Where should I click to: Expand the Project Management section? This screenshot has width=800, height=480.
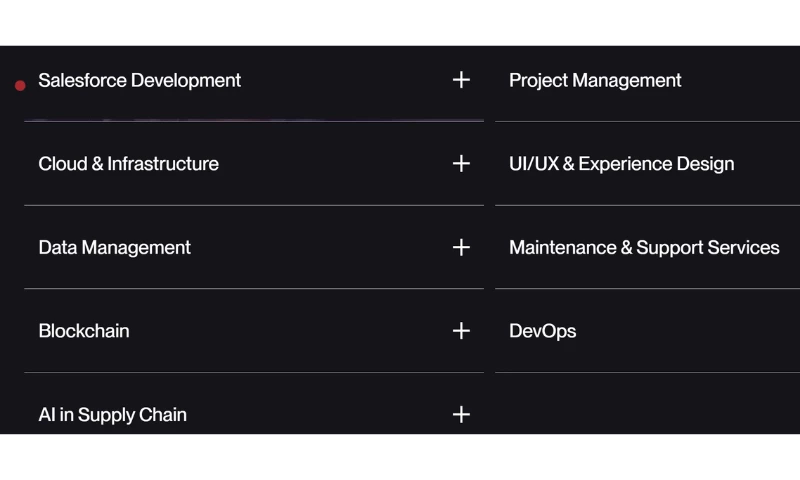595,80
